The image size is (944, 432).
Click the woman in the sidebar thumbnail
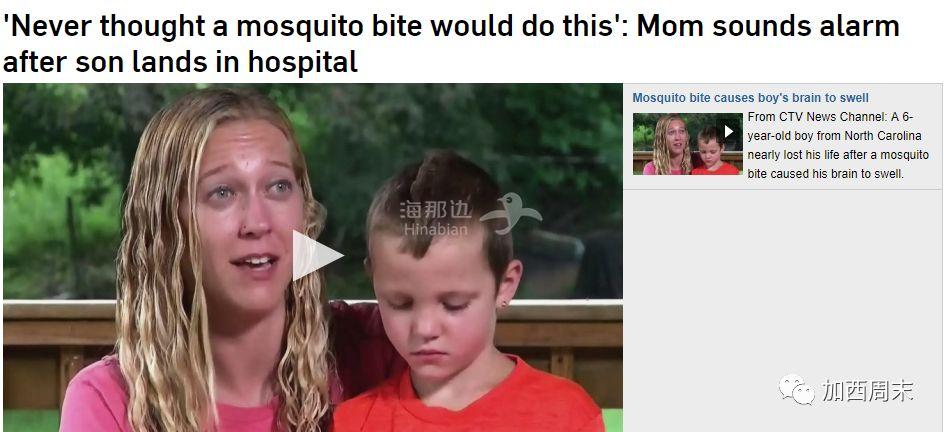coord(667,144)
